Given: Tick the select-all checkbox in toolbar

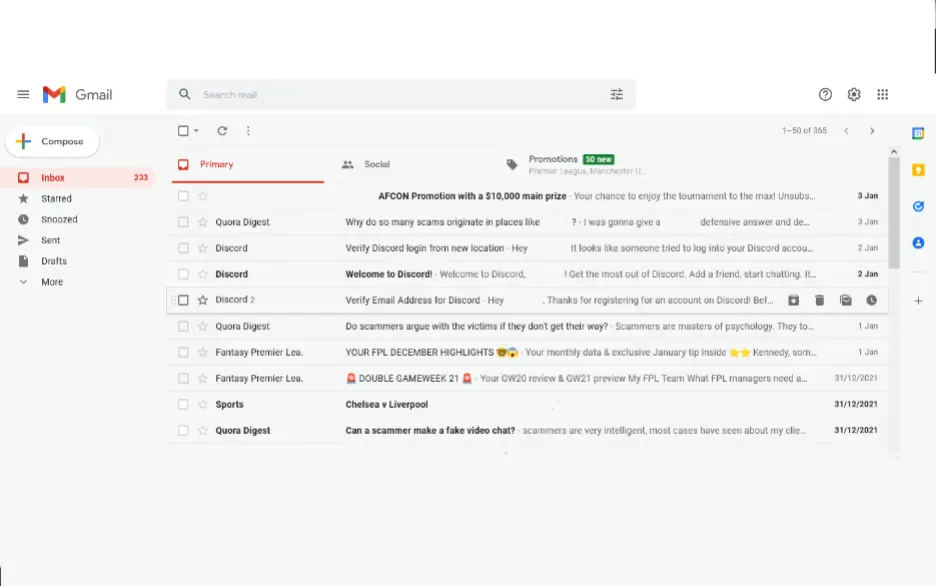Looking at the screenshot, I should (183, 131).
